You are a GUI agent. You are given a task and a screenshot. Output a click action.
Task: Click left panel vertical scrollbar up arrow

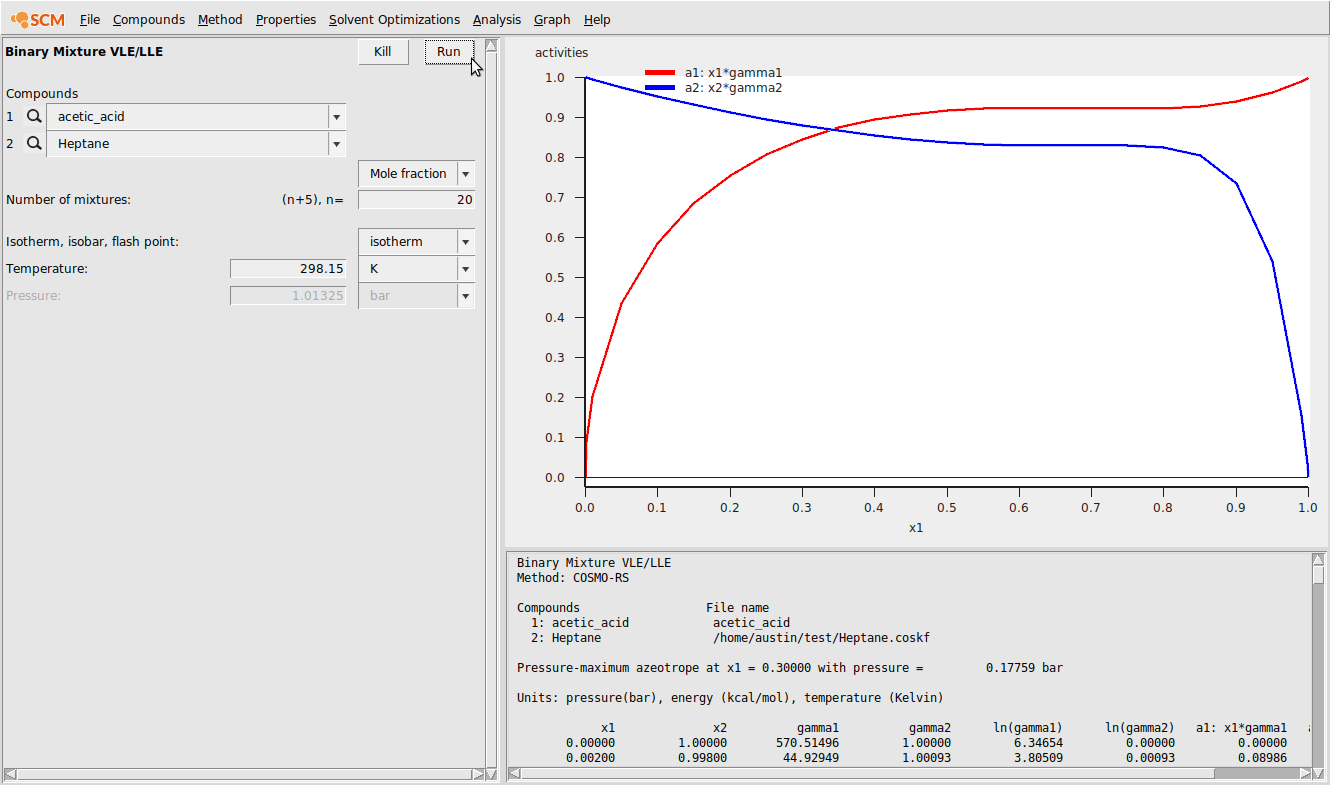click(491, 46)
